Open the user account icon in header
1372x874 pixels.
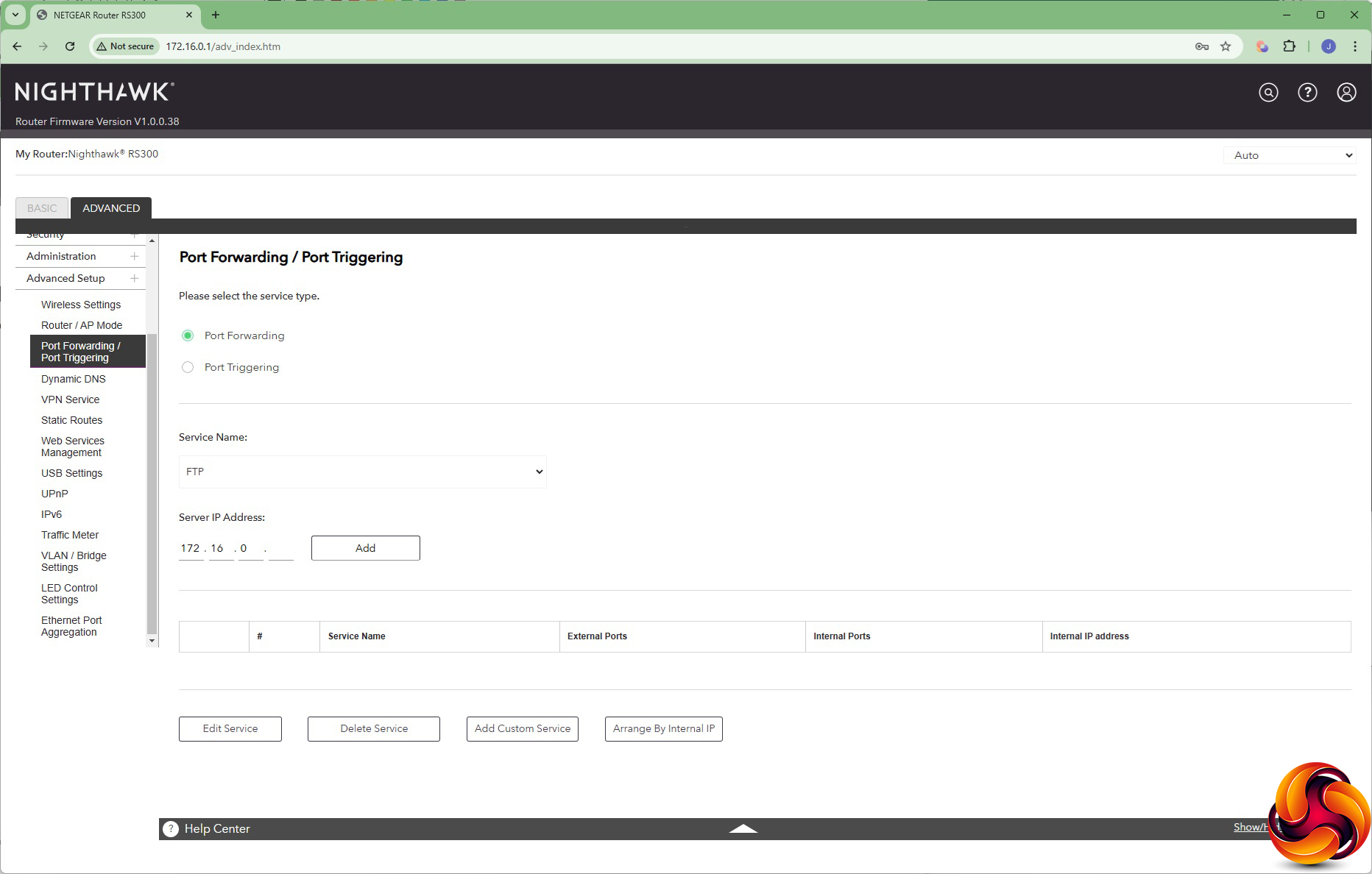point(1346,92)
